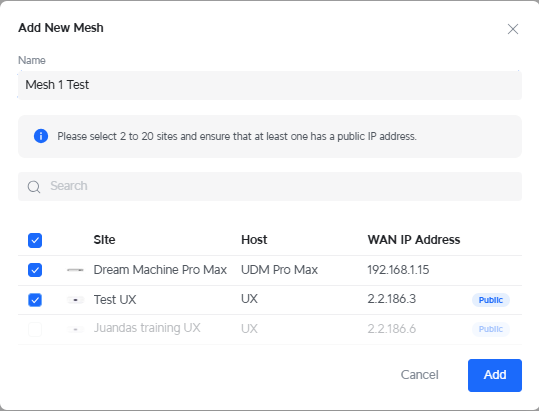Screen dimensions: 539x411
Task: Click the Add button
Action: [x=495, y=375]
